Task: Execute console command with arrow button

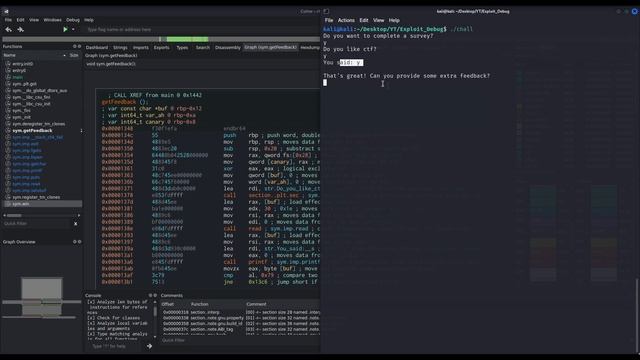Action: coord(149,346)
